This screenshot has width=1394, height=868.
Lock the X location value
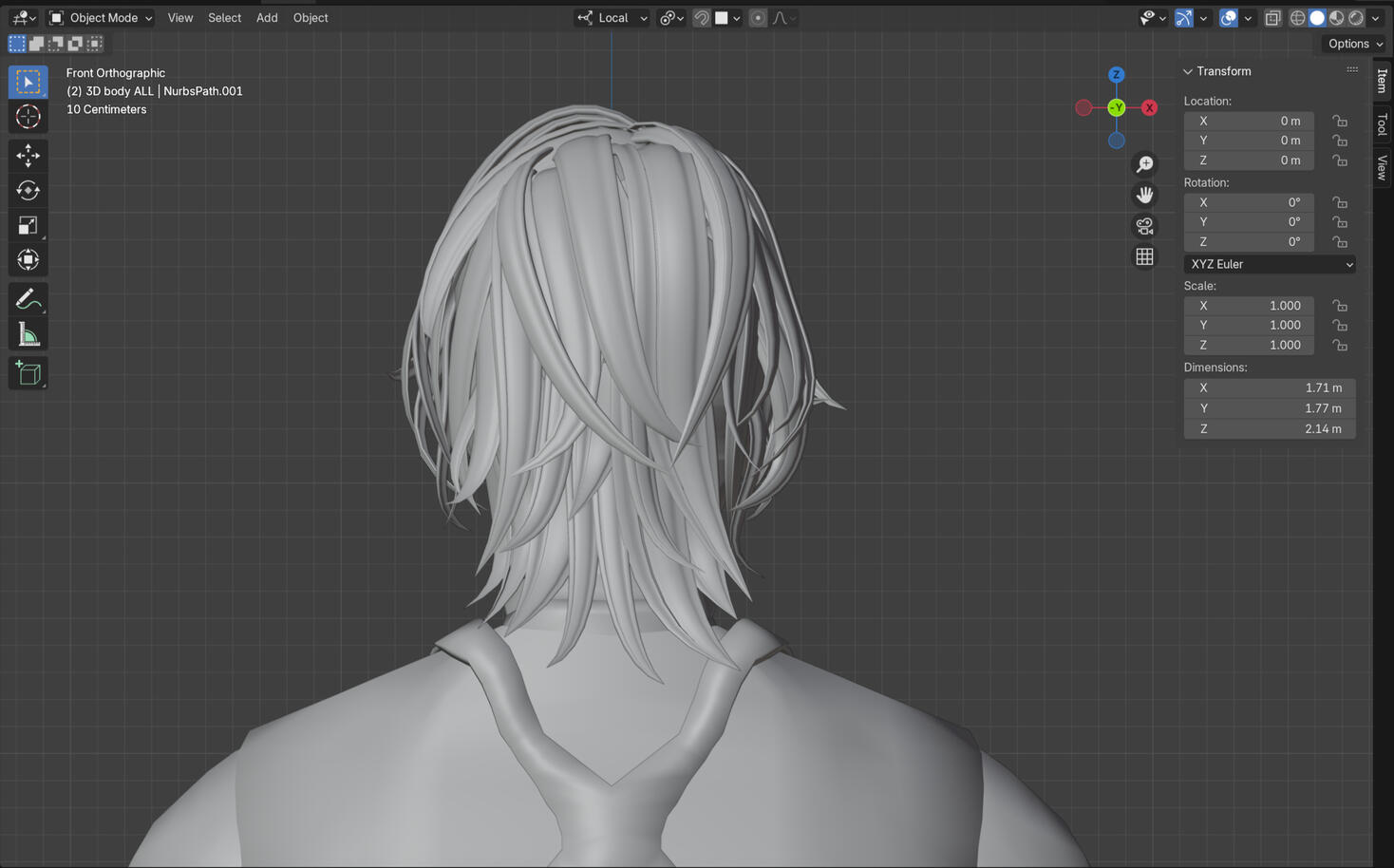click(x=1339, y=121)
